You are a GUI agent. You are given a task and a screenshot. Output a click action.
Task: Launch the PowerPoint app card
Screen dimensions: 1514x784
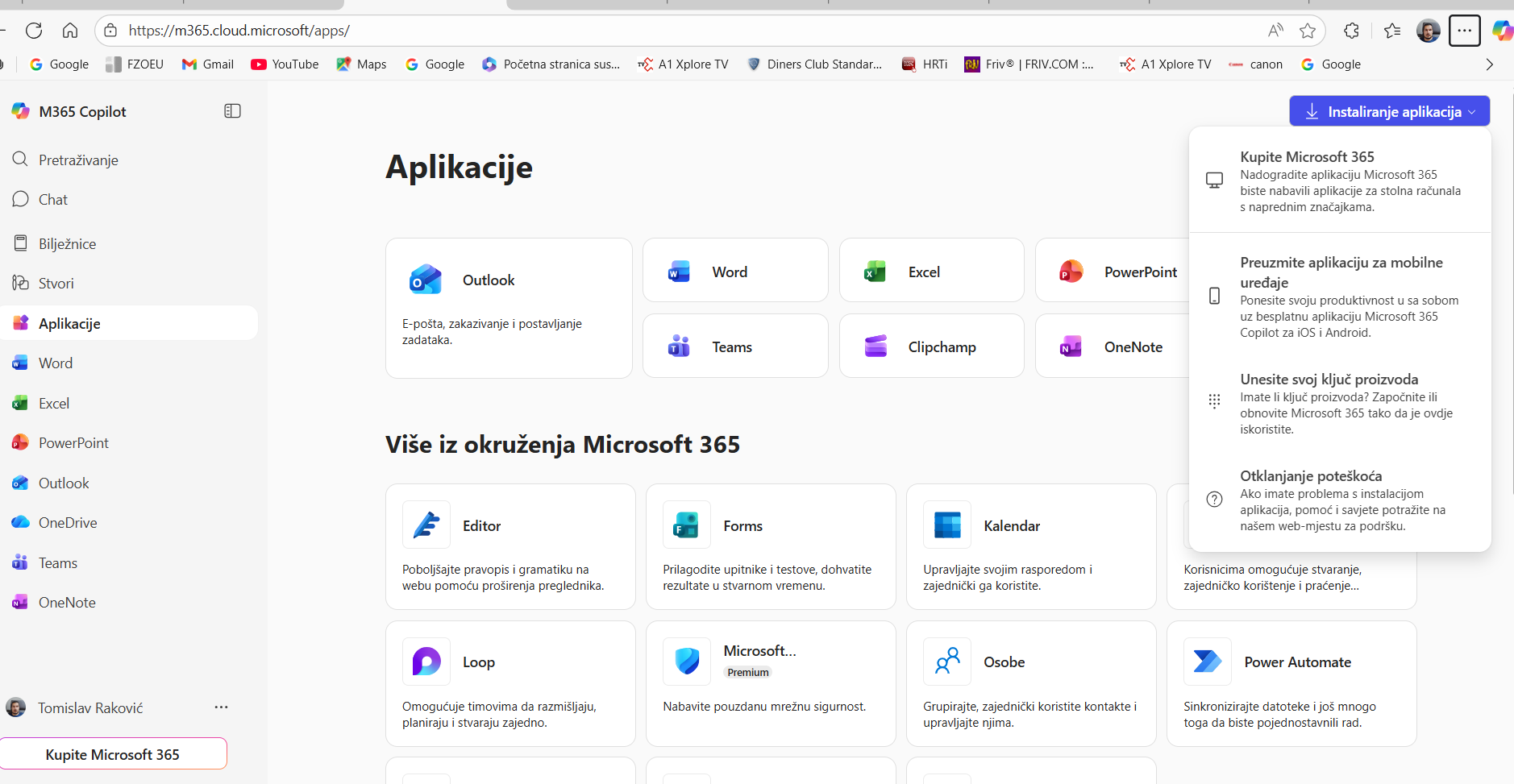point(1113,270)
